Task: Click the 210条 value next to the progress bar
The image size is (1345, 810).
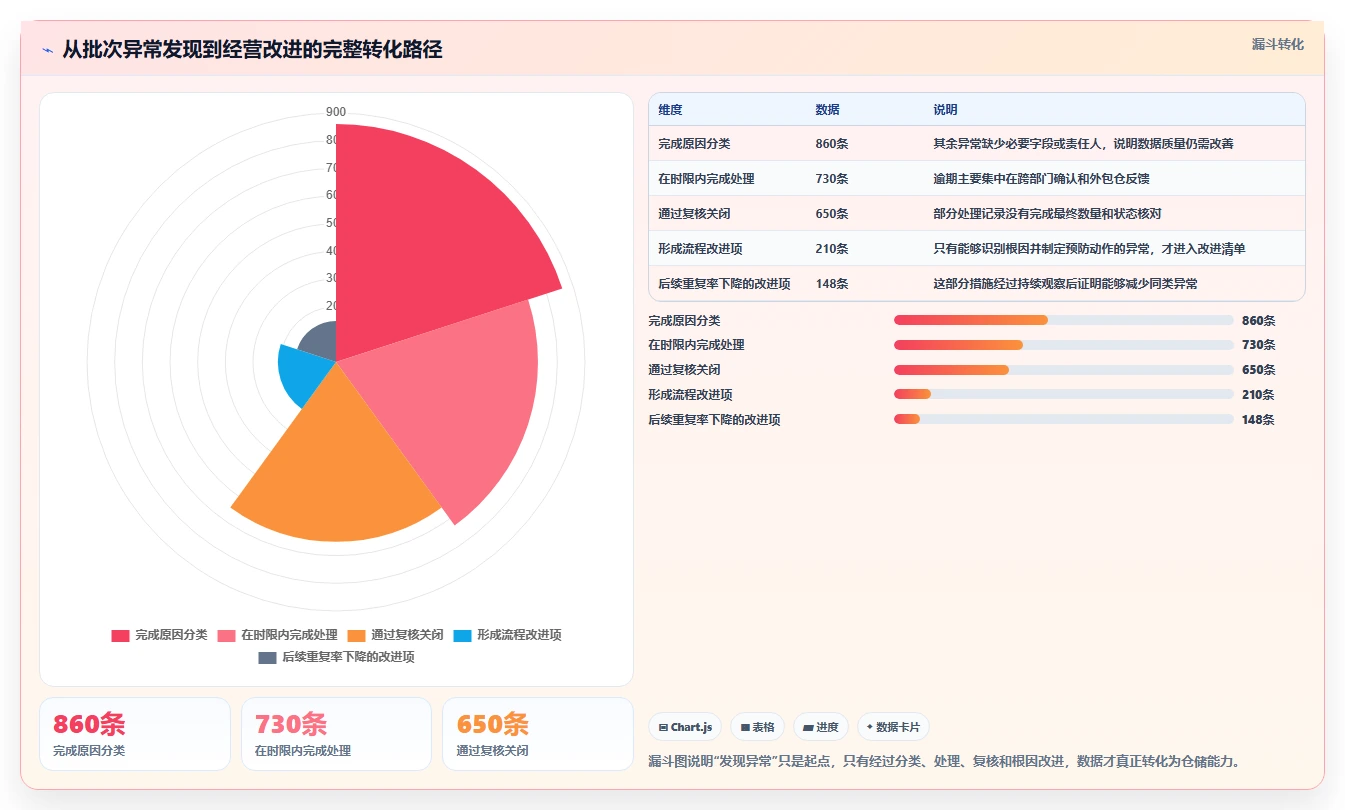Action: pos(1258,395)
